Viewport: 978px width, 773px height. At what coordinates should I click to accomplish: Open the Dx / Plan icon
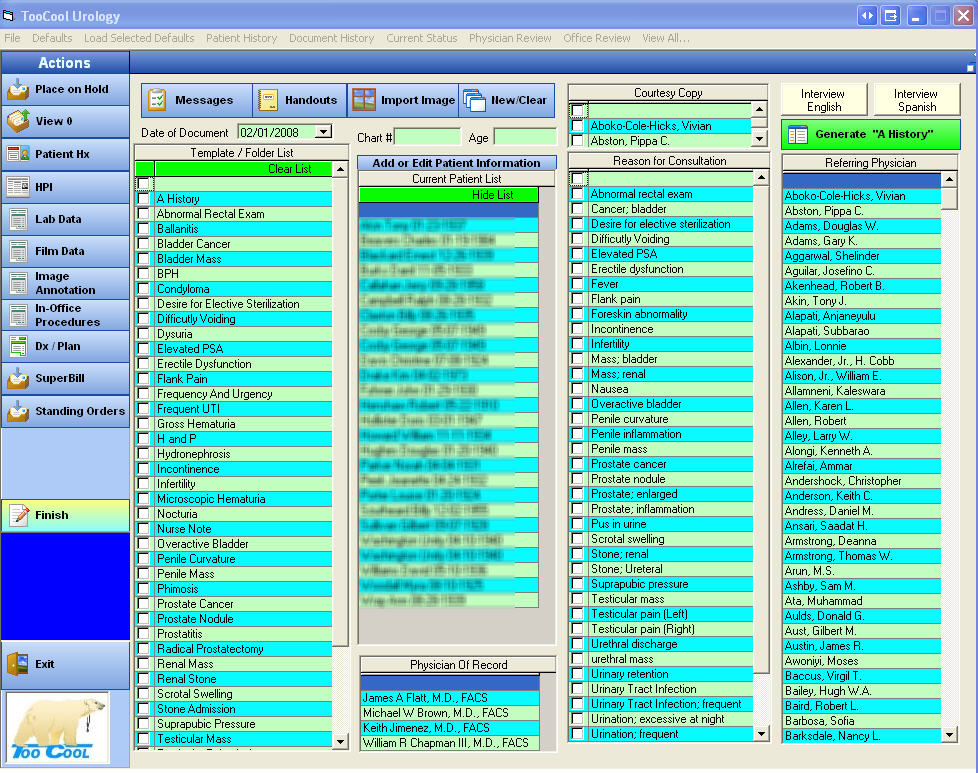coord(18,346)
